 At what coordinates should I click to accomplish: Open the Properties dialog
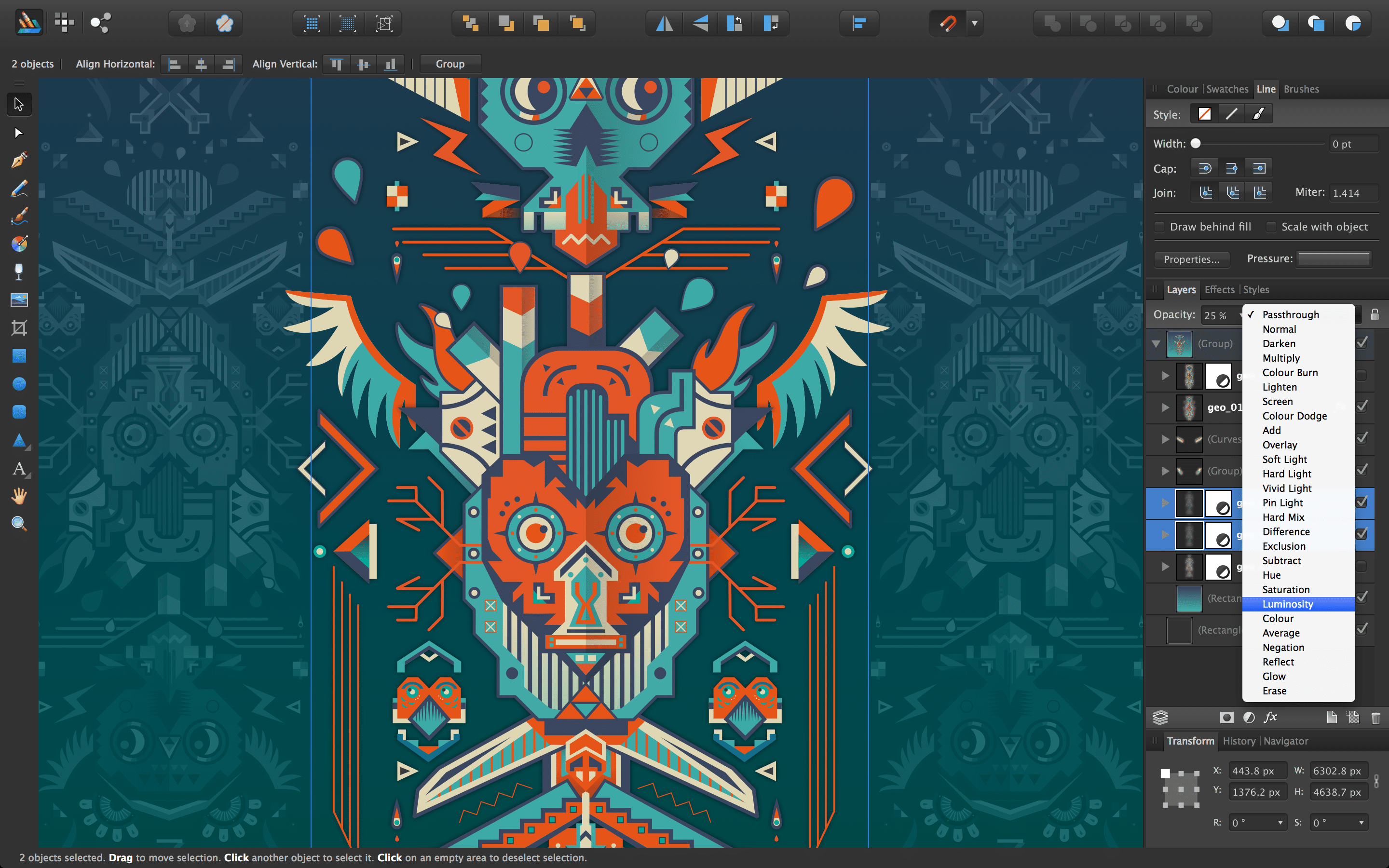tap(1192, 259)
